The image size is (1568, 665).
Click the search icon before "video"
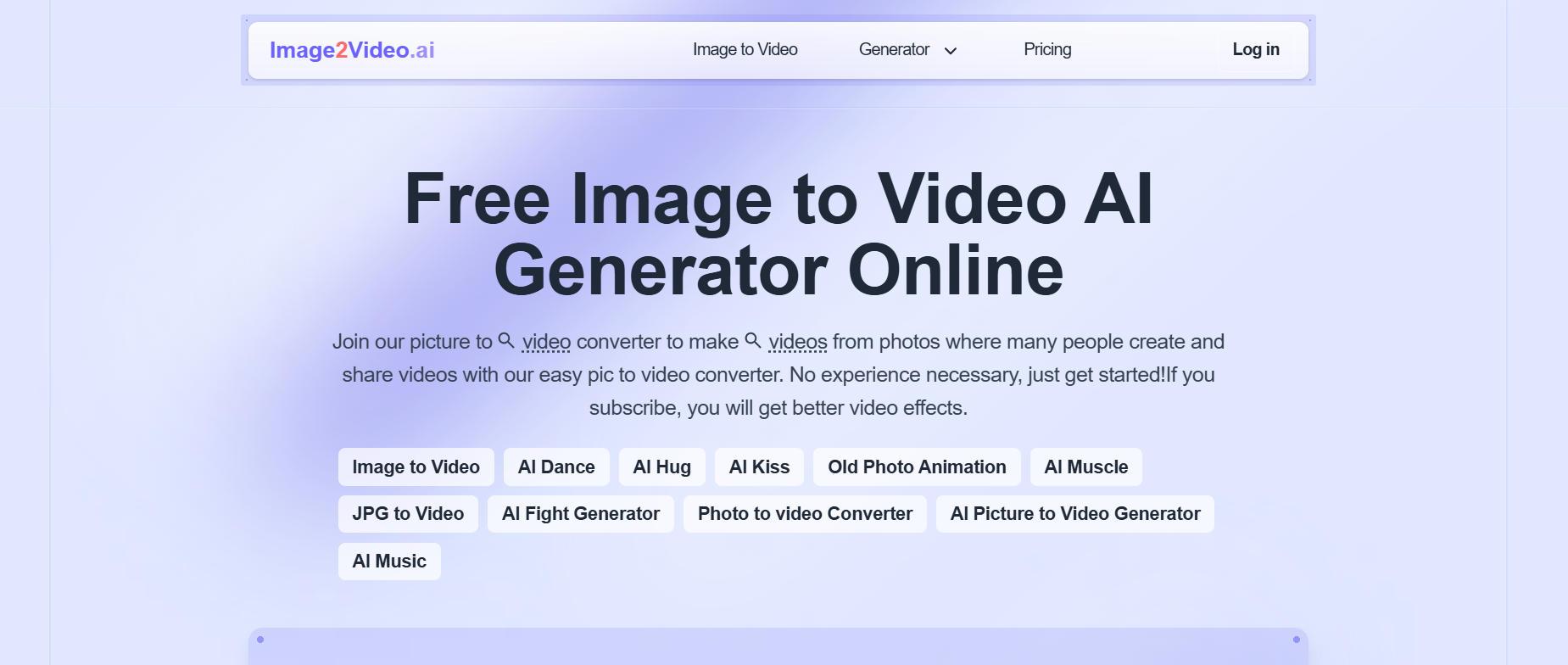[506, 340]
